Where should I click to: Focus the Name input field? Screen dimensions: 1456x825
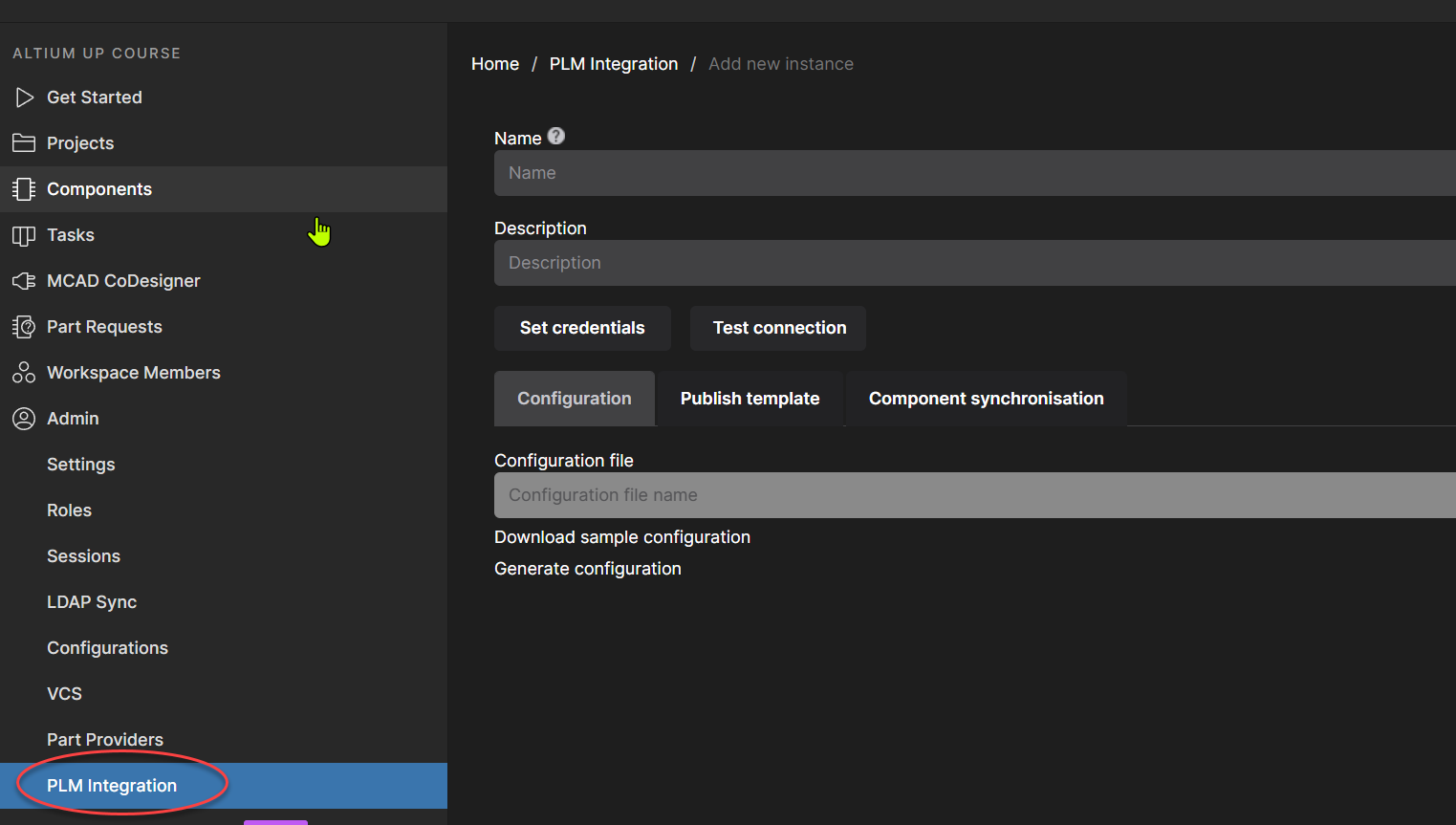tap(975, 173)
